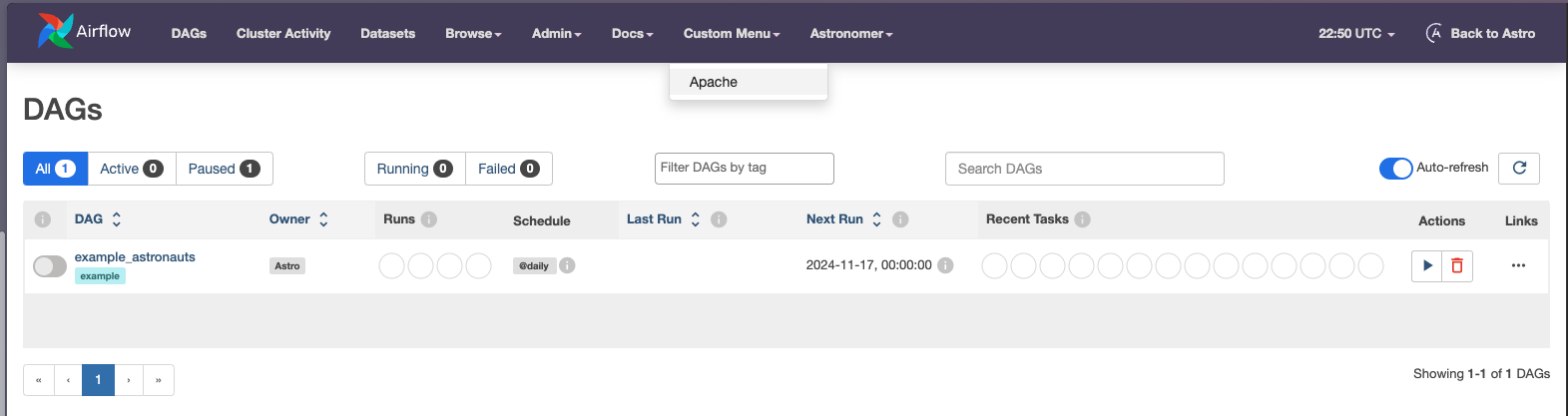The width and height of the screenshot is (1568, 416).
Task: Show only Paused DAGs filter
Action: click(224, 169)
